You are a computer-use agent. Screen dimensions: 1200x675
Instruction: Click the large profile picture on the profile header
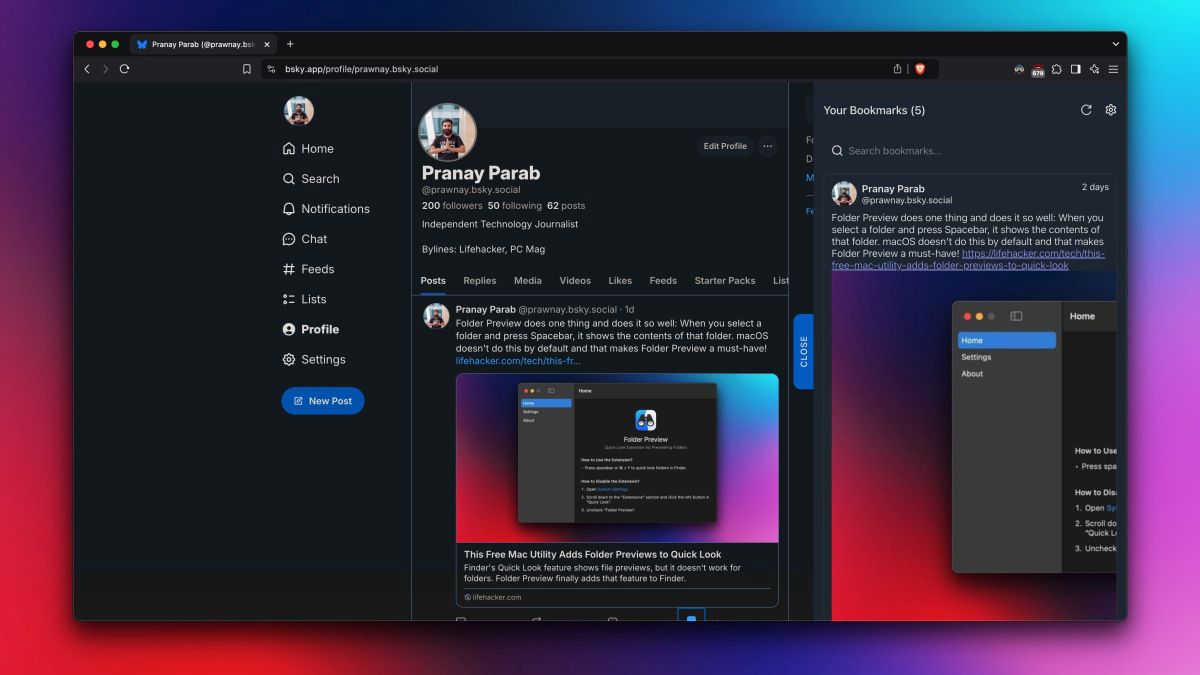(447, 132)
